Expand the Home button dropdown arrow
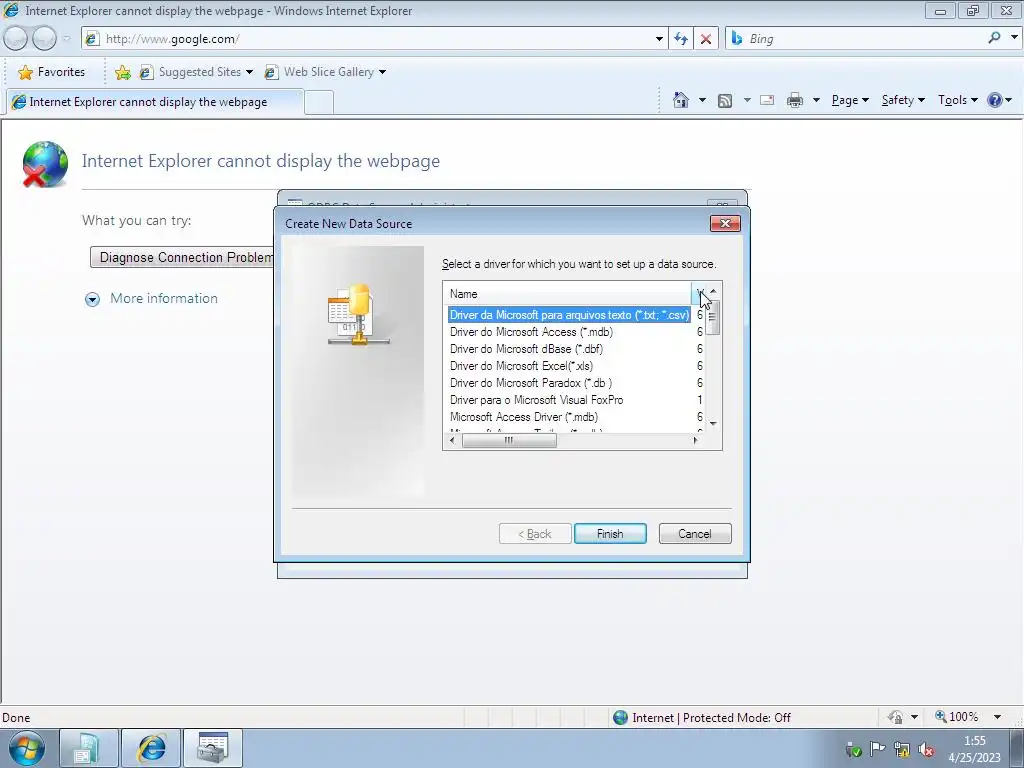Image resolution: width=1024 pixels, height=768 pixels. [702, 100]
